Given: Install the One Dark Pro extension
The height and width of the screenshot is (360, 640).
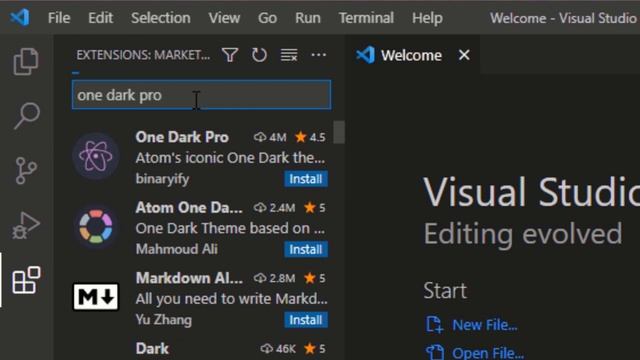Looking at the screenshot, I should click(306, 179).
